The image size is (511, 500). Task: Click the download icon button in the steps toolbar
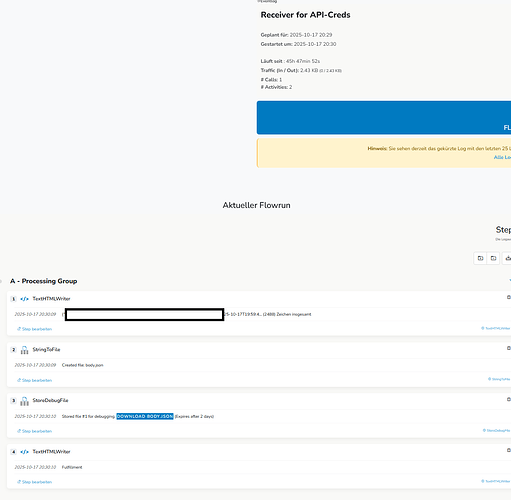point(507,258)
